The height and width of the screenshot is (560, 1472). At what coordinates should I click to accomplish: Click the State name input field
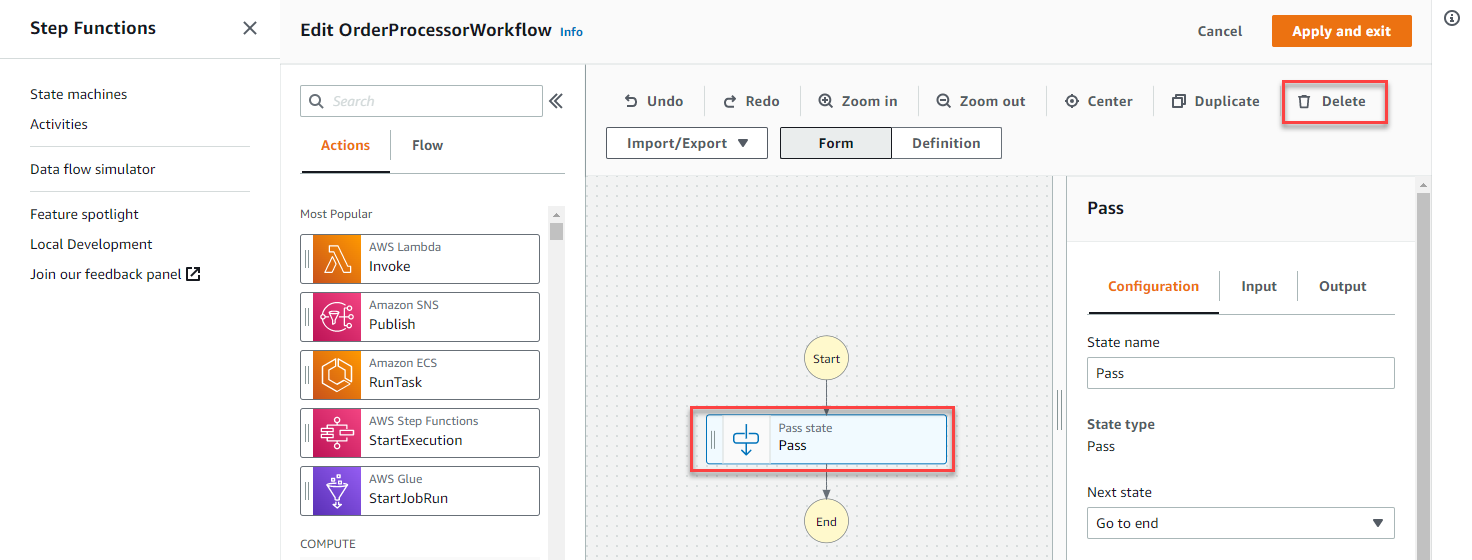(1240, 373)
